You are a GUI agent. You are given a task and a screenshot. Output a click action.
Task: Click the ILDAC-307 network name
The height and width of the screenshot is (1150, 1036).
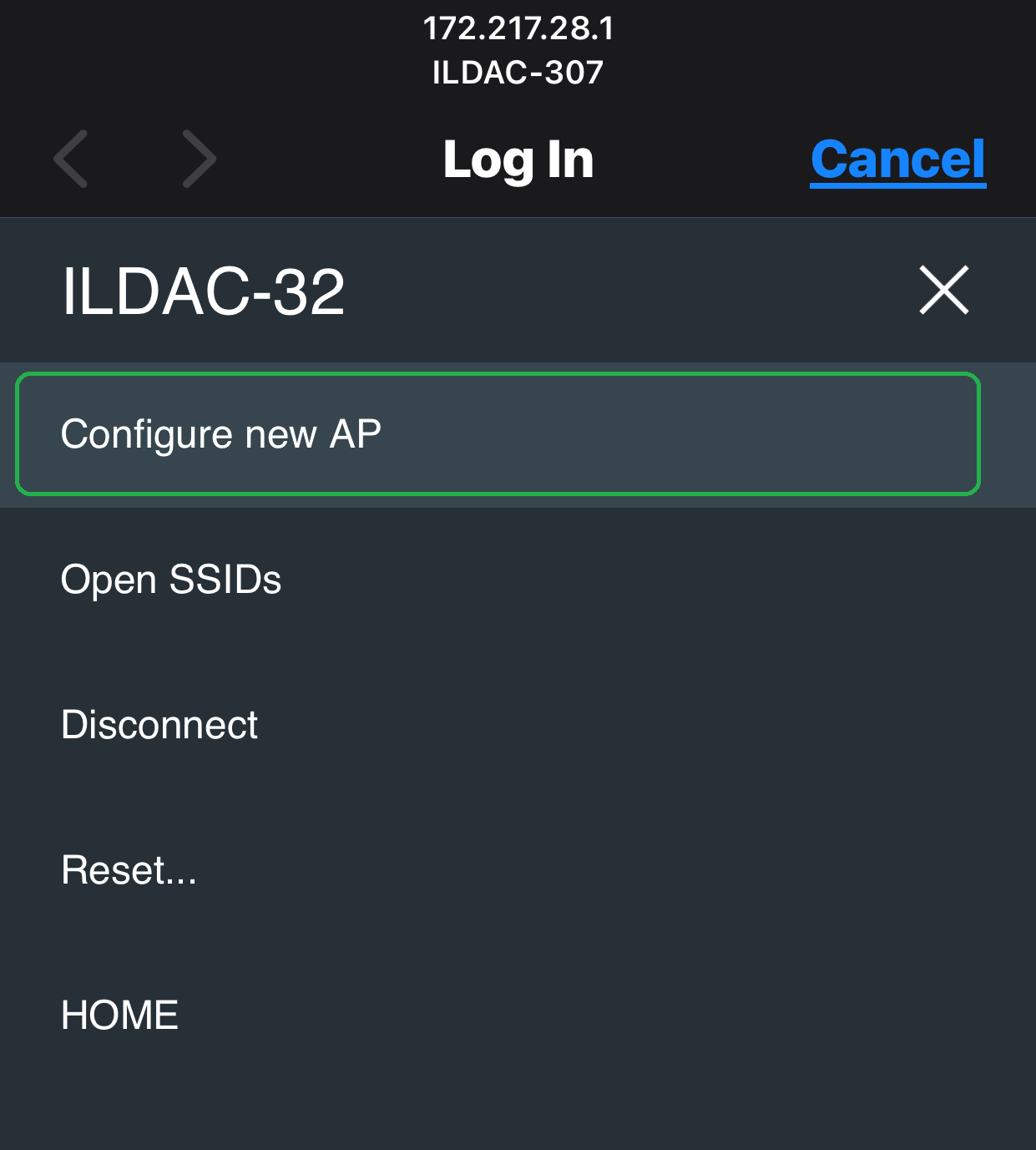pyautogui.click(x=518, y=73)
